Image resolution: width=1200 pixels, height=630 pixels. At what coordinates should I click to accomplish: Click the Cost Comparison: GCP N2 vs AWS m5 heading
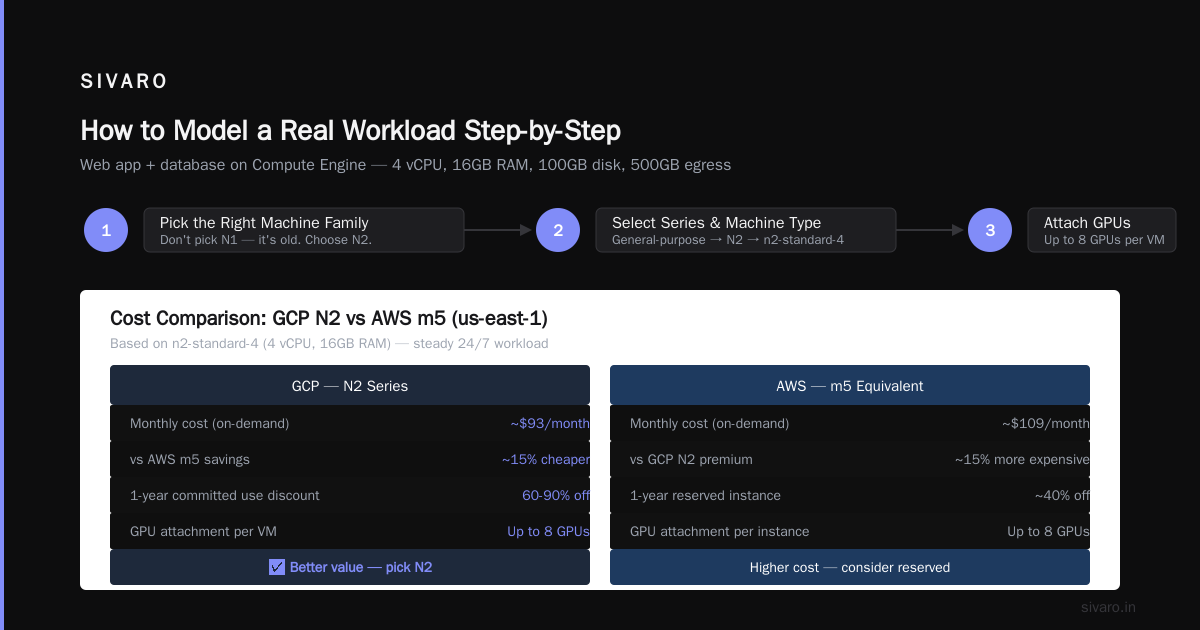[328, 318]
